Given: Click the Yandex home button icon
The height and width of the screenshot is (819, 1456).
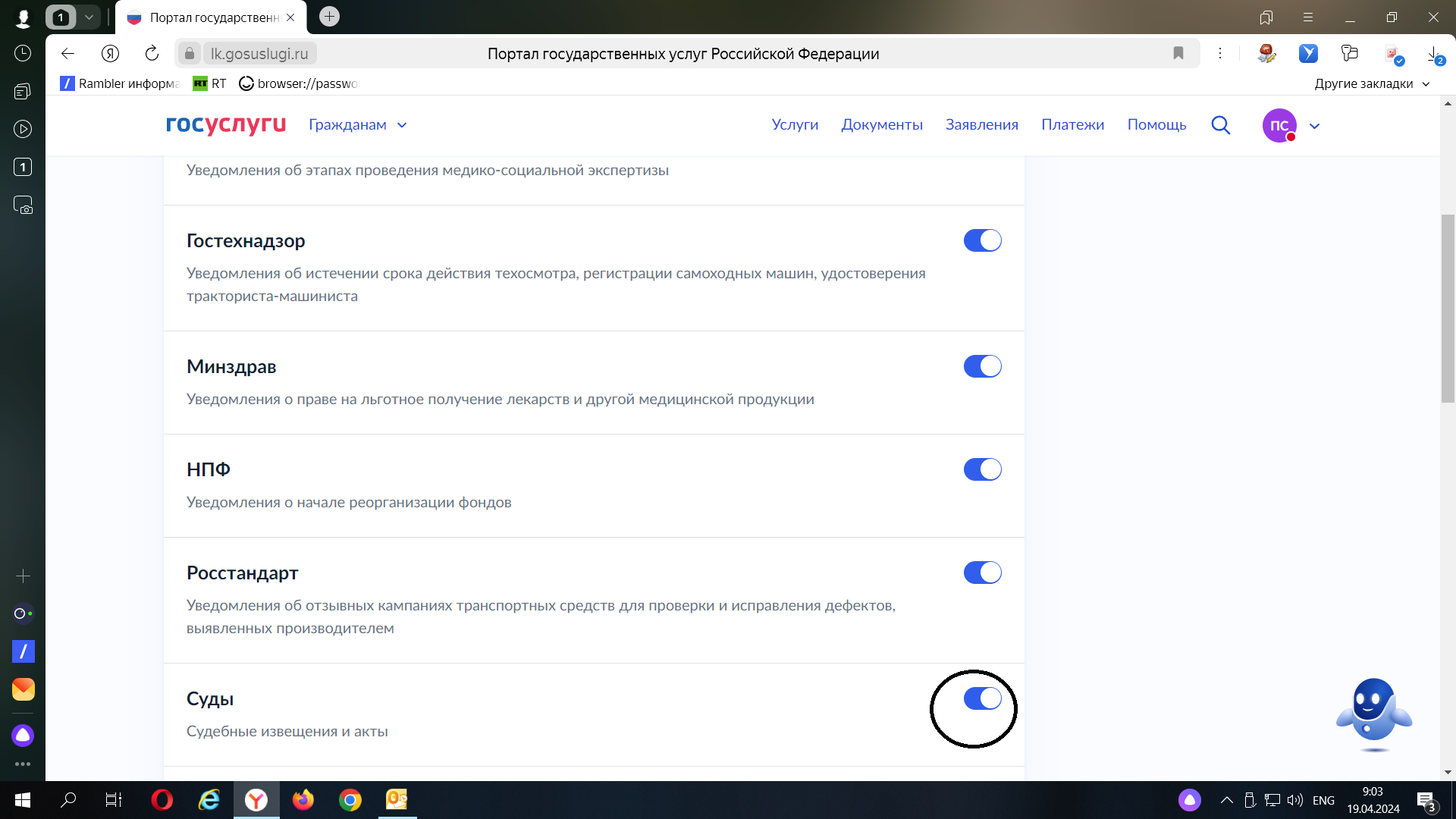Looking at the screenshot, I should pos(111,53).
